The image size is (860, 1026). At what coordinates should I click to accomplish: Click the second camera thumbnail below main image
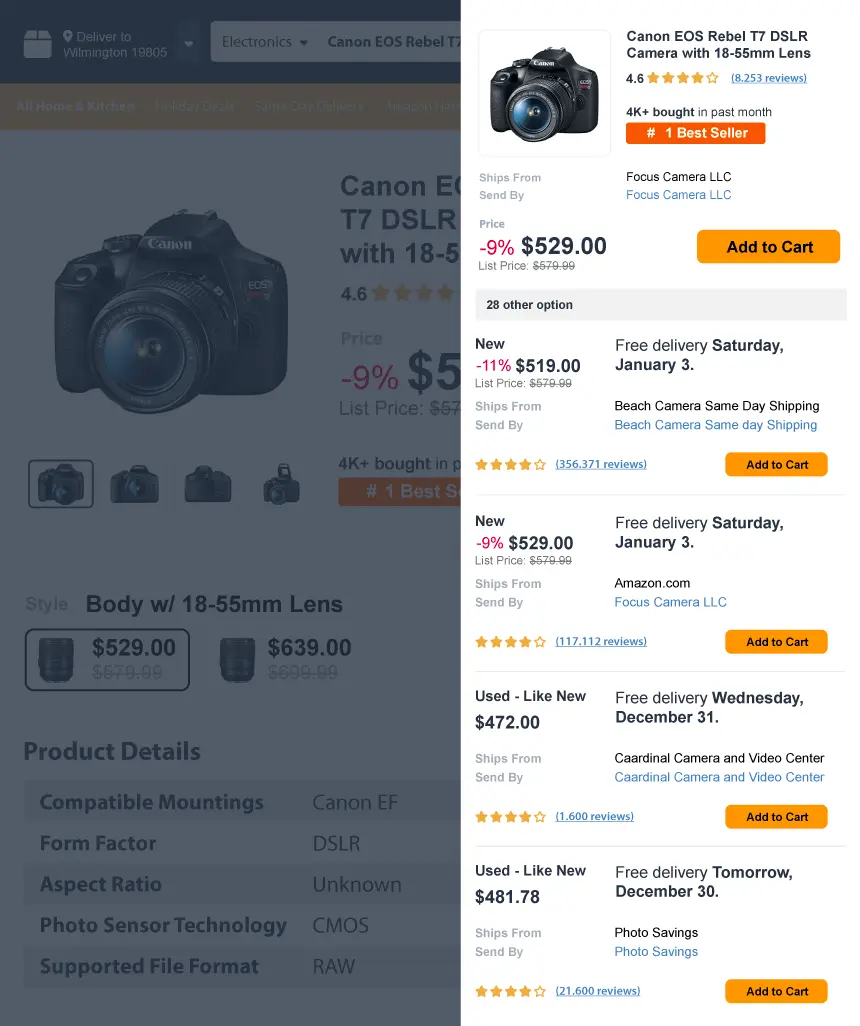click(x=134, y=484)
